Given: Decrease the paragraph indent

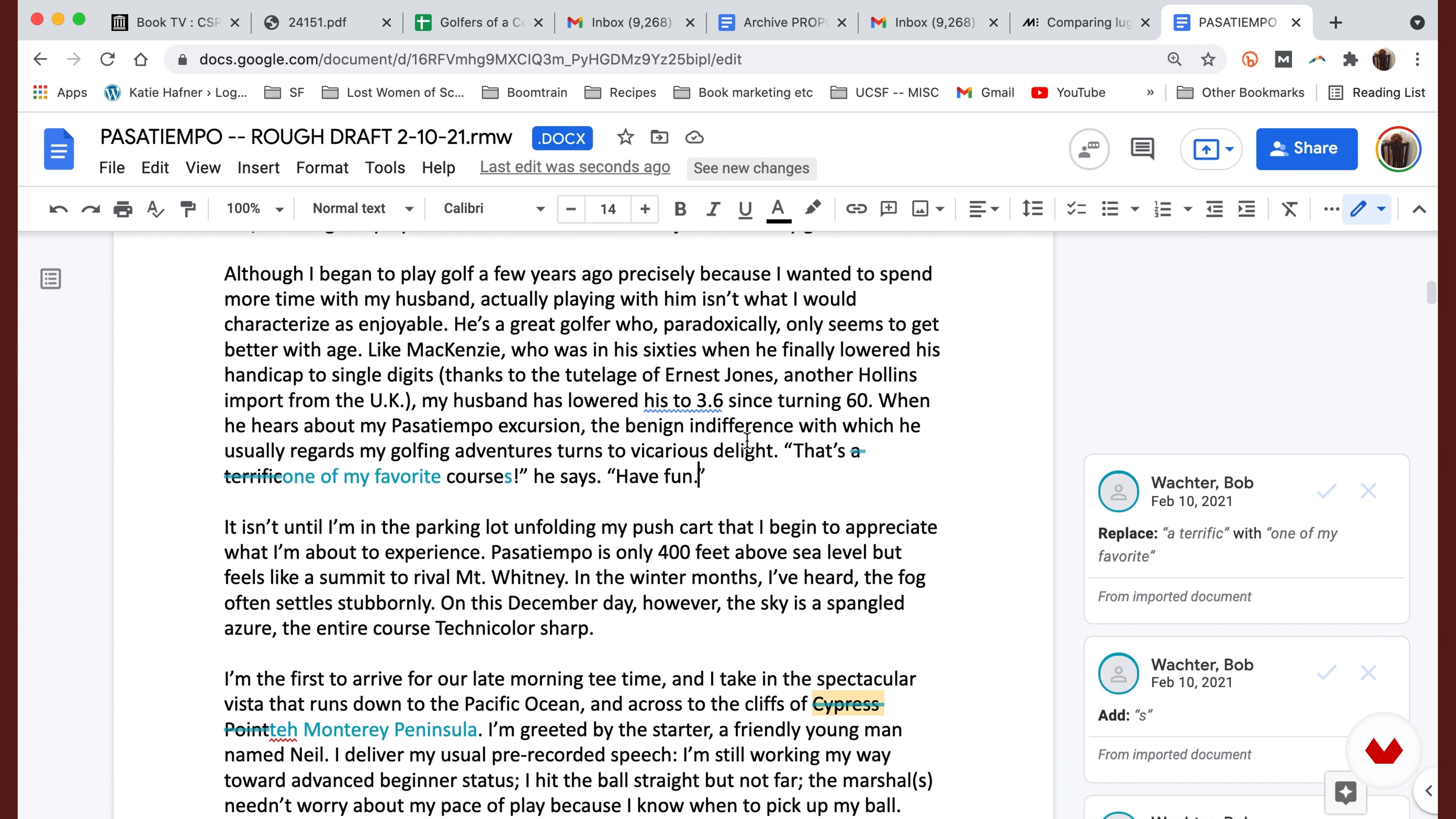Looking at the screenshot, I should pyautogui.click(x=1214, y=209).
